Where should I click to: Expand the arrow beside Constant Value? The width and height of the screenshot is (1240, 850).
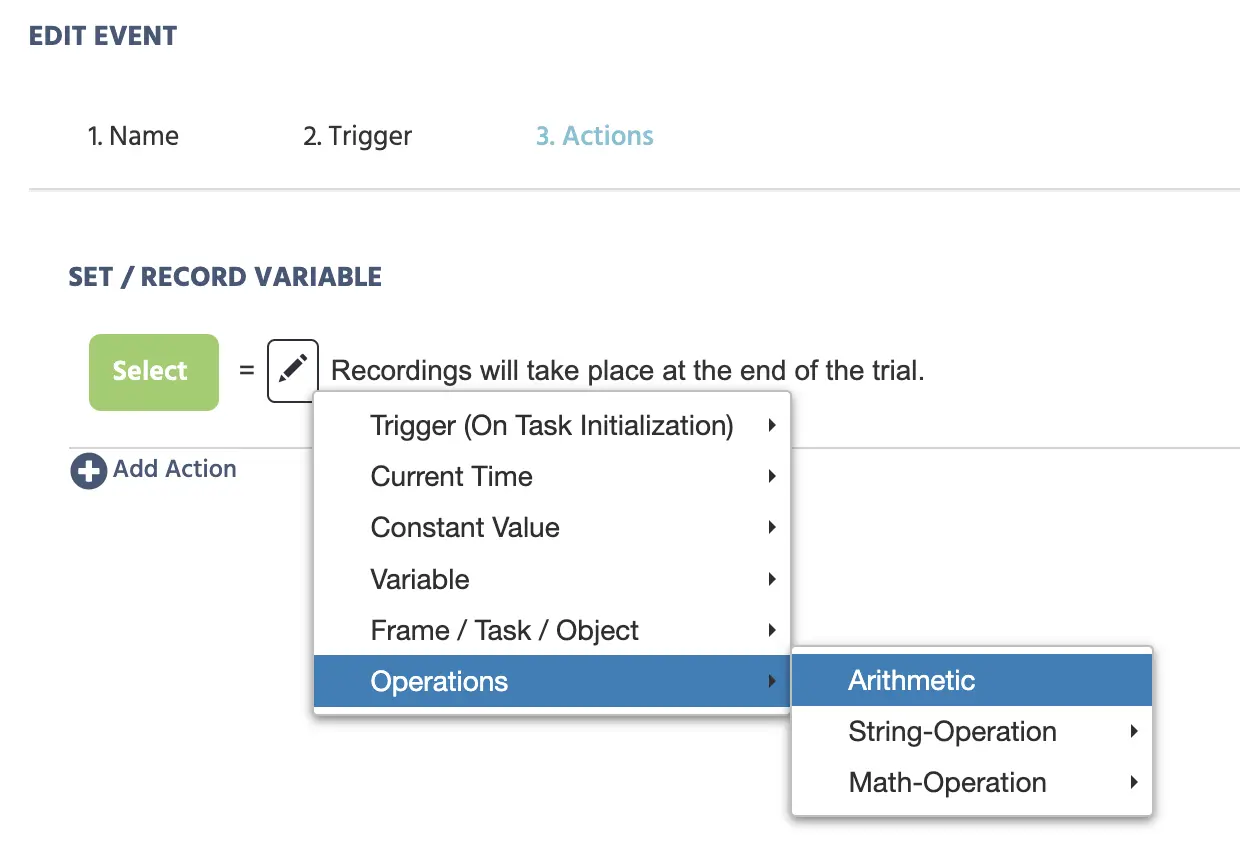click(772, 528)
